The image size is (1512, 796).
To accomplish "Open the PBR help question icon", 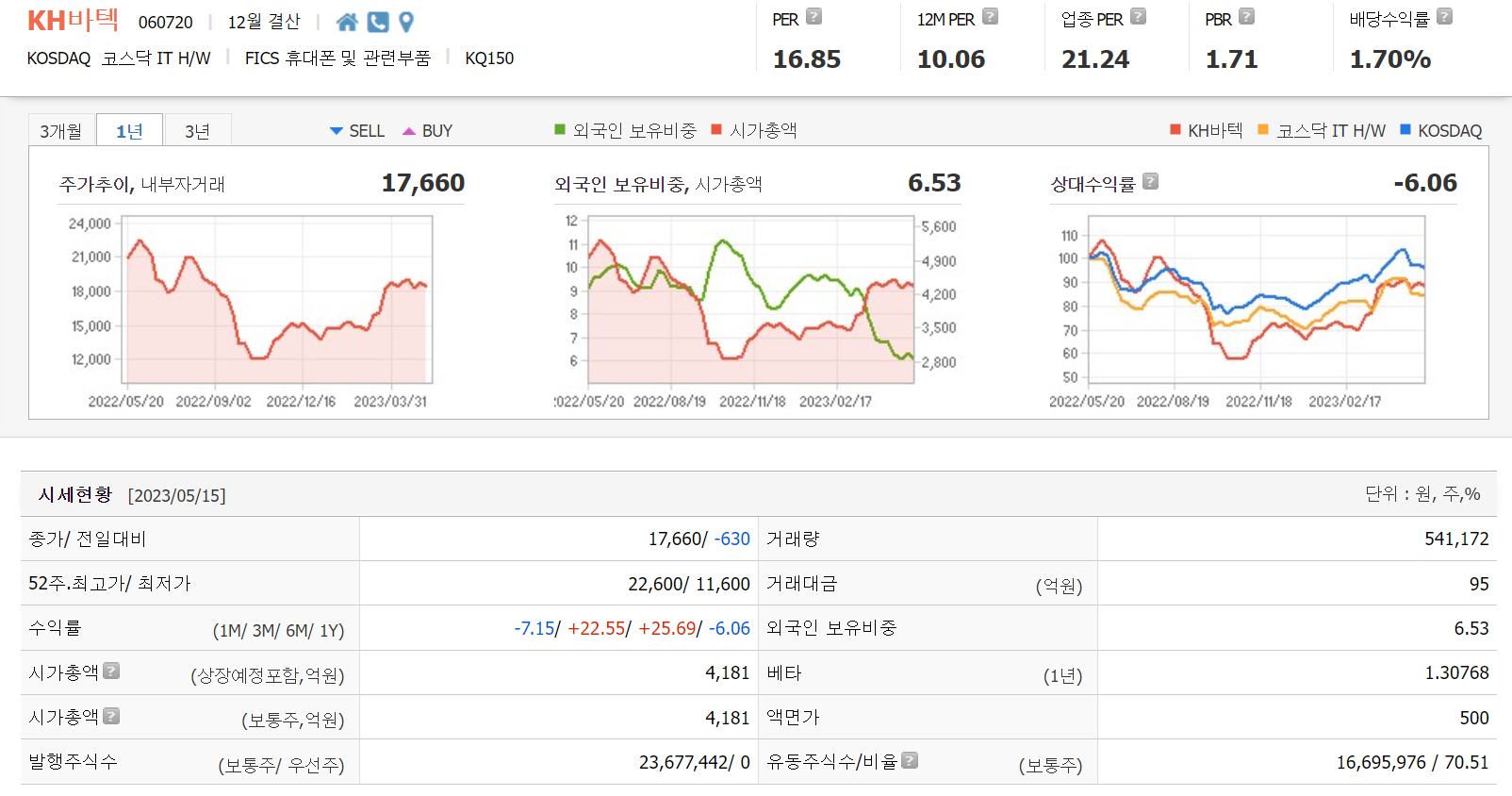I will (x=1246, y=16).
